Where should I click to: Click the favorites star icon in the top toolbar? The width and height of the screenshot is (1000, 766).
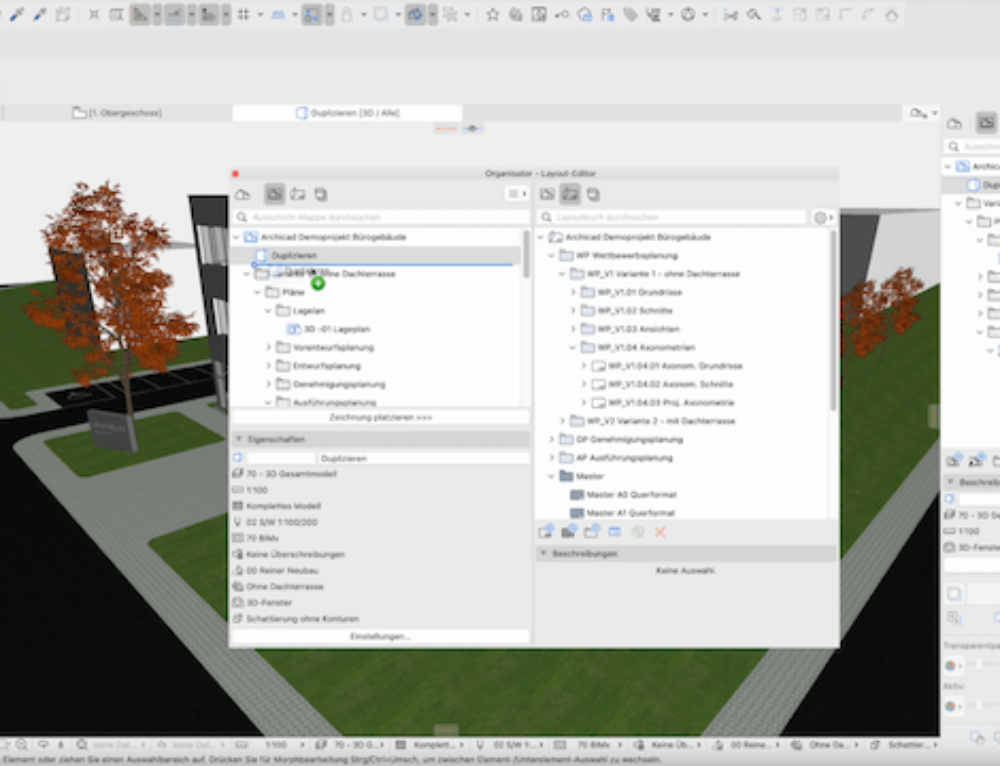[x=491, y=14]
